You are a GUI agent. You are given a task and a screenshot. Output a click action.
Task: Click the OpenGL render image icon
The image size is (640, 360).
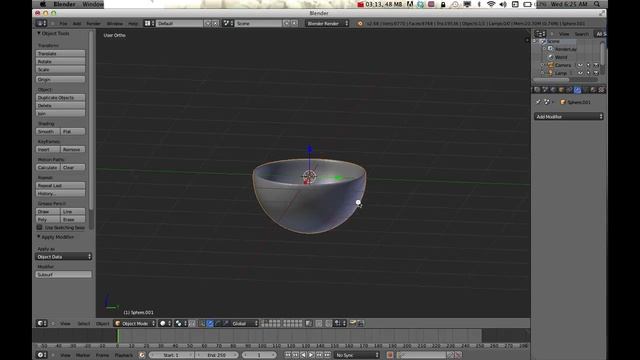(353, 323)
